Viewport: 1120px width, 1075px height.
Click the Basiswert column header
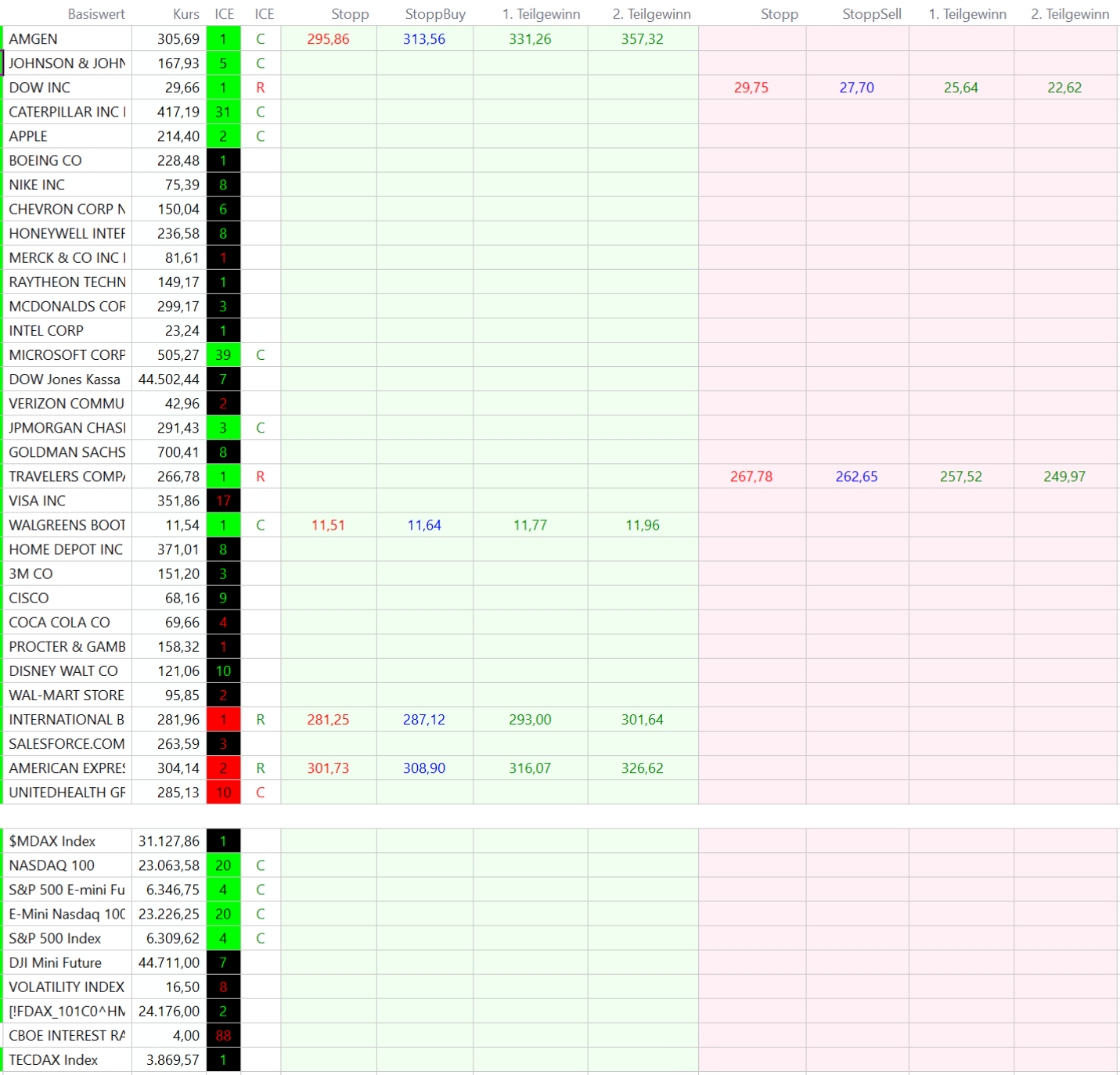tap(95, 14)
